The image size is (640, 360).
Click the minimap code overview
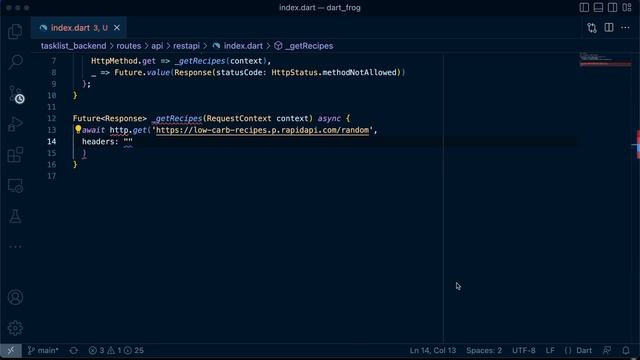(x=606, y=60)
